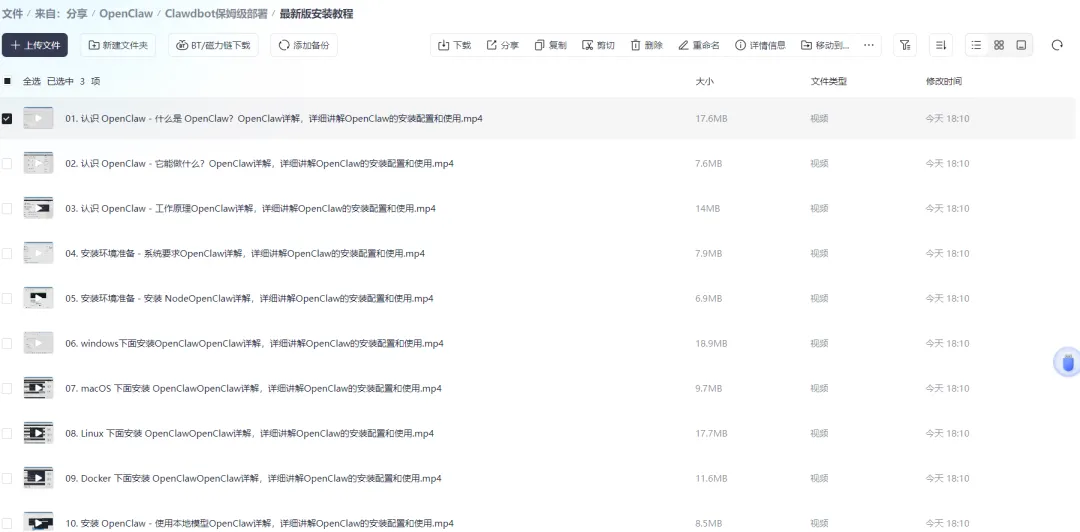Image resolution: width=1080 pixels, height=532 pixels.
Task: Download the selected files
Action: click(455, 45)
